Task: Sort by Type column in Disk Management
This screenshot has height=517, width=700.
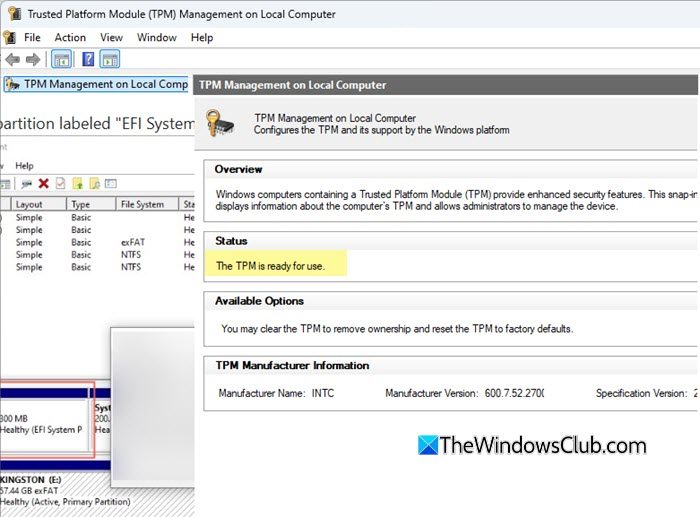Action: click(x=92, y=204)
